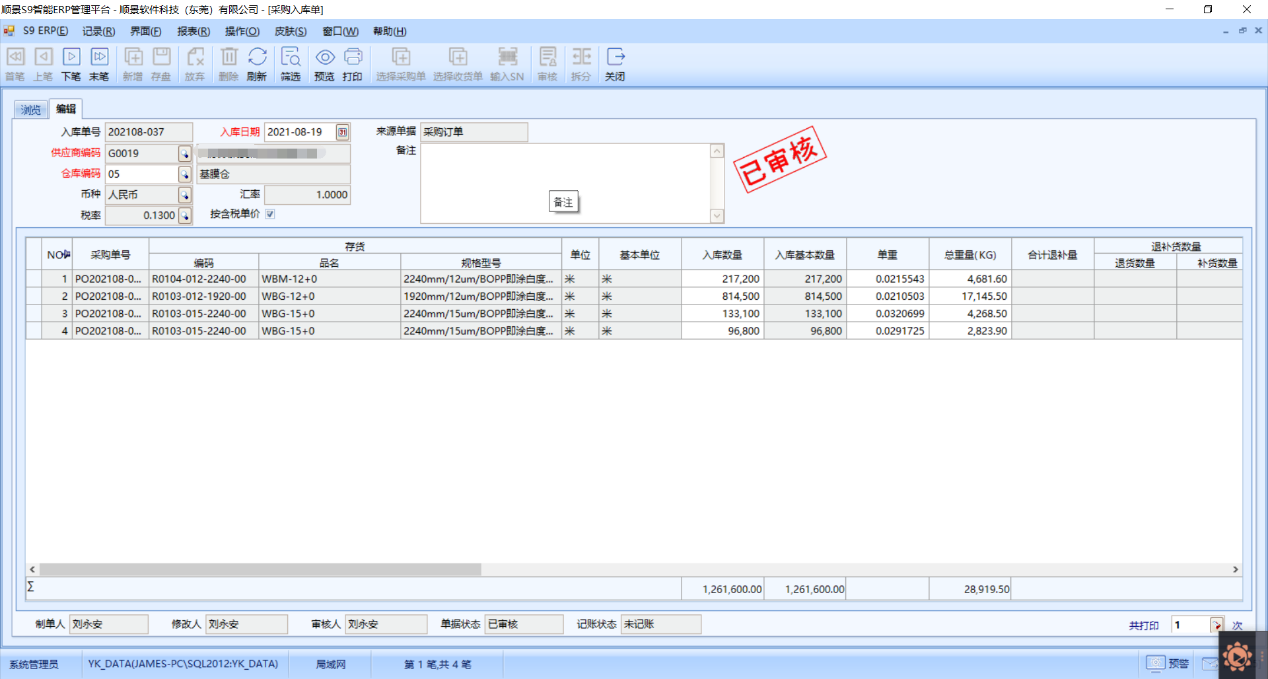
Task: Go to next record with 下笔
Action: [x=71, y=64]
